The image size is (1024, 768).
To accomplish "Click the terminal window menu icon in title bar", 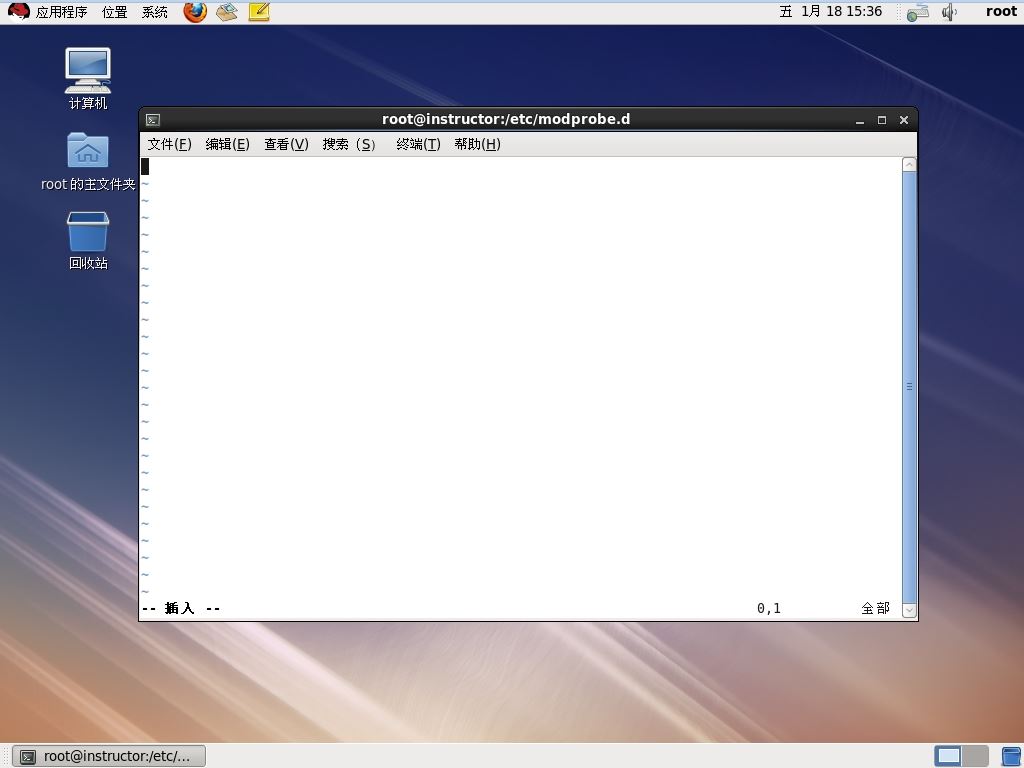I will point(153,120).
